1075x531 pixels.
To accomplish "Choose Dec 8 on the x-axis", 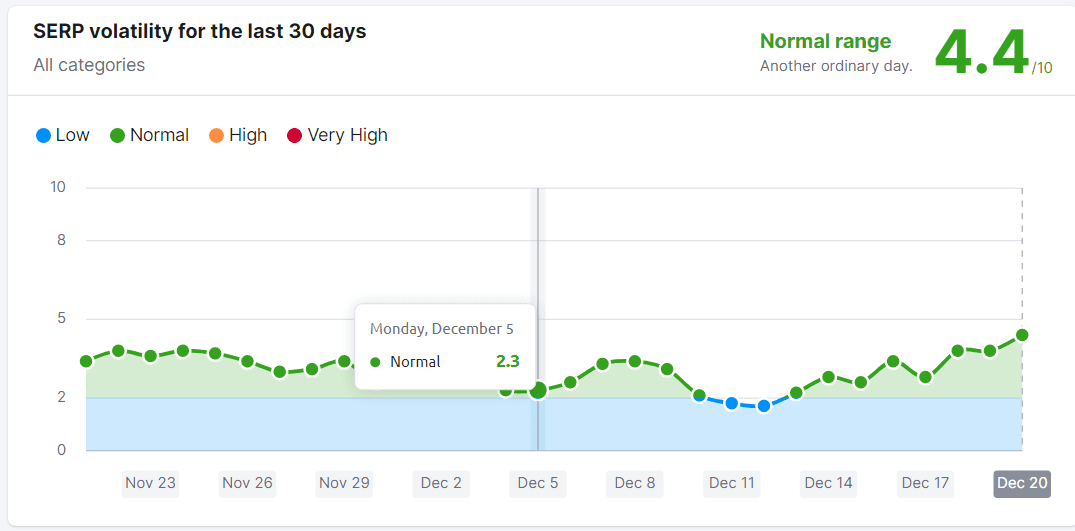I will tap(635, 483).
